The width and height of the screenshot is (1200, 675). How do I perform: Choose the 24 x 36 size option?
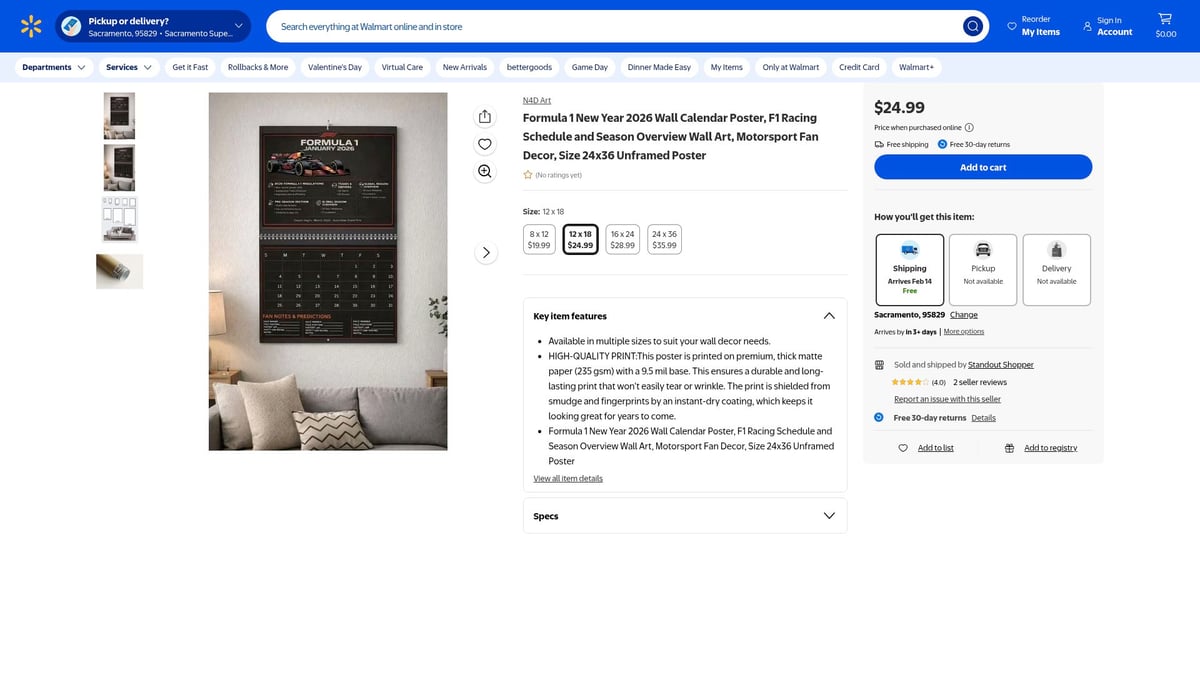pyautogui.click(x=664, y=239)
